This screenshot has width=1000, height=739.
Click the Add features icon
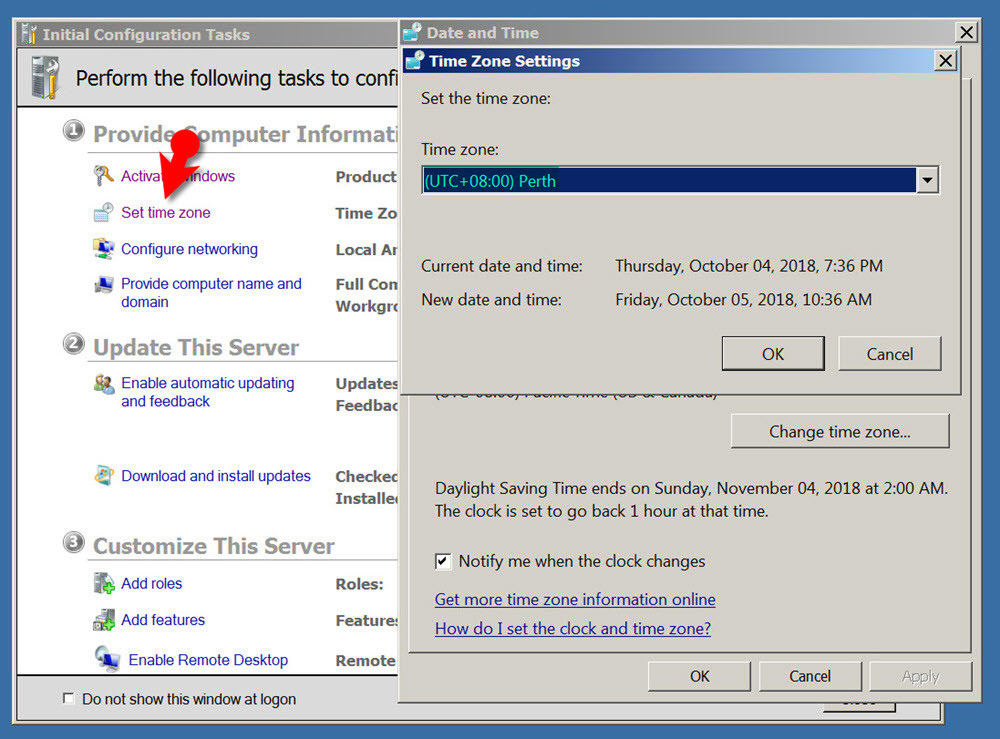tap(104, 619)
